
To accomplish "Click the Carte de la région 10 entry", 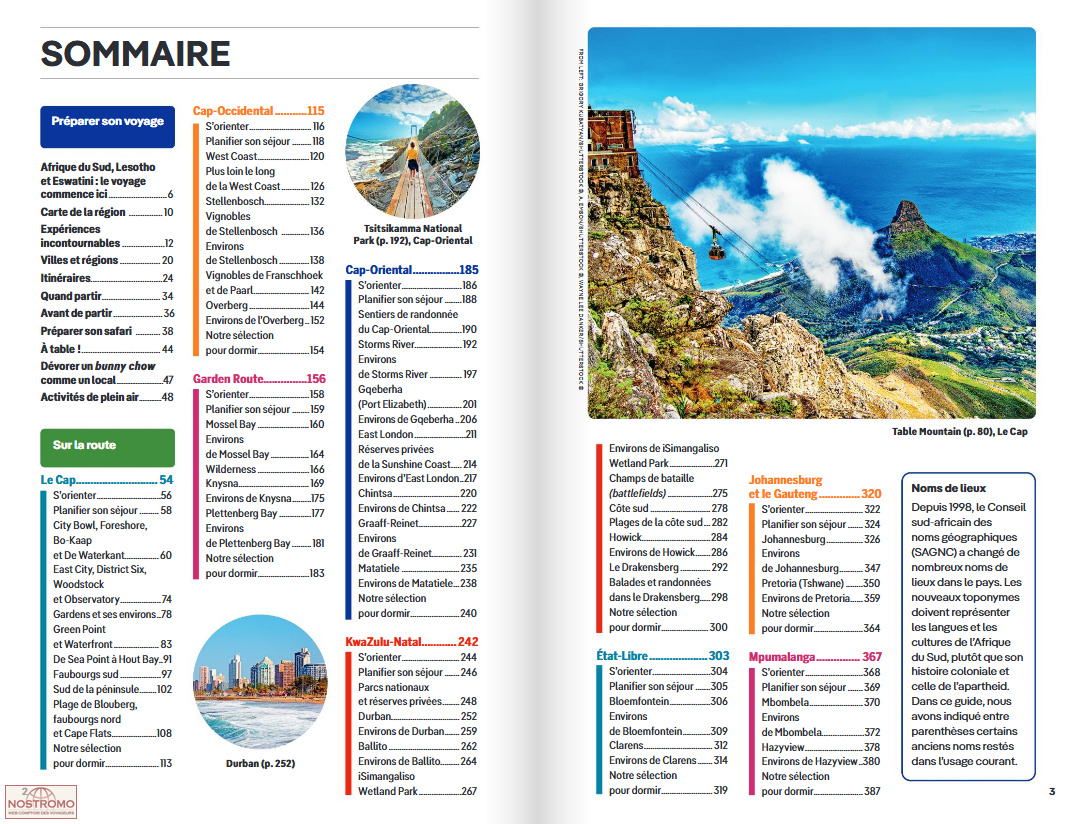I will tap(107, 212).
